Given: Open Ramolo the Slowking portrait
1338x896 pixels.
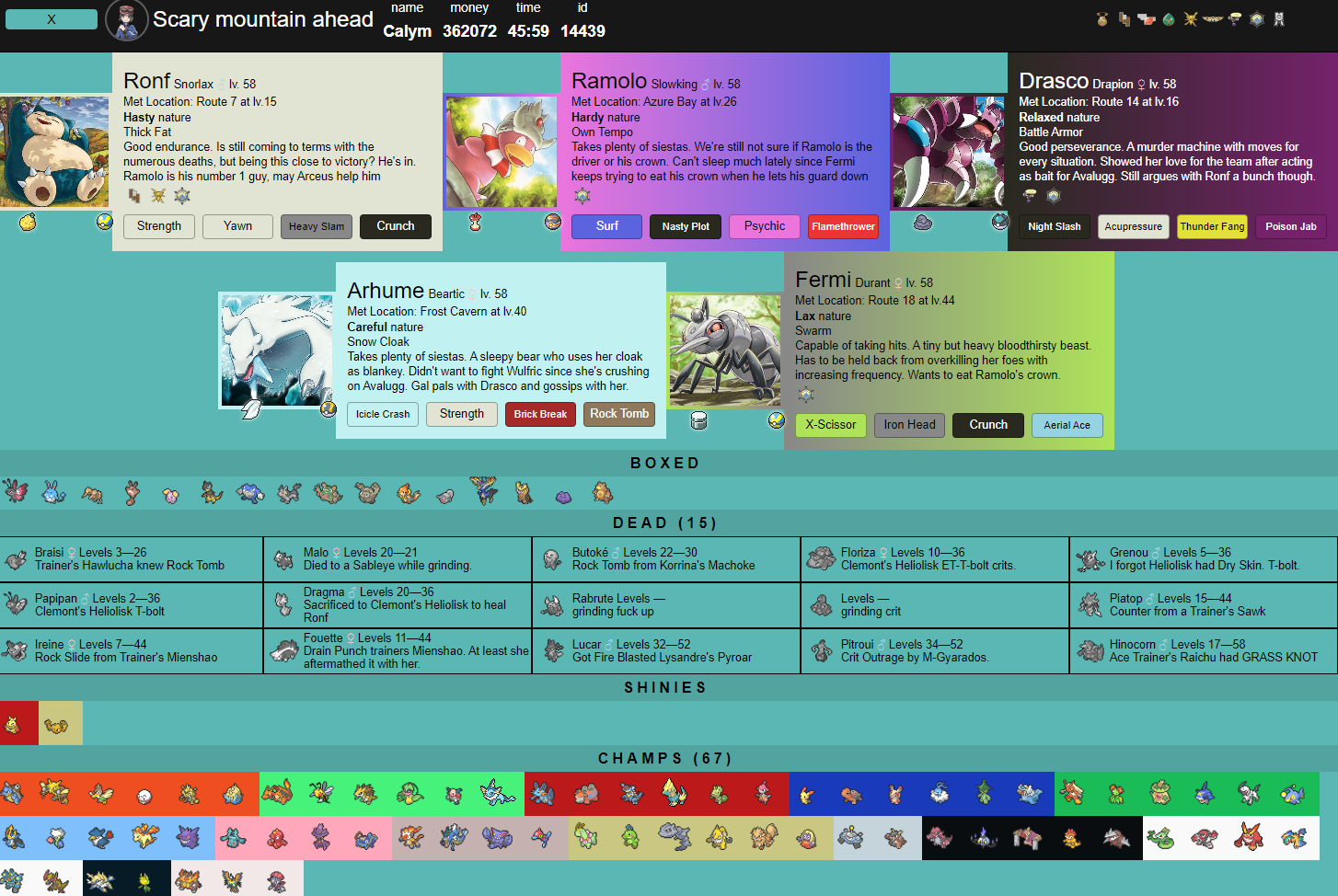Looking at the screenshot, I should click(502, 152).
